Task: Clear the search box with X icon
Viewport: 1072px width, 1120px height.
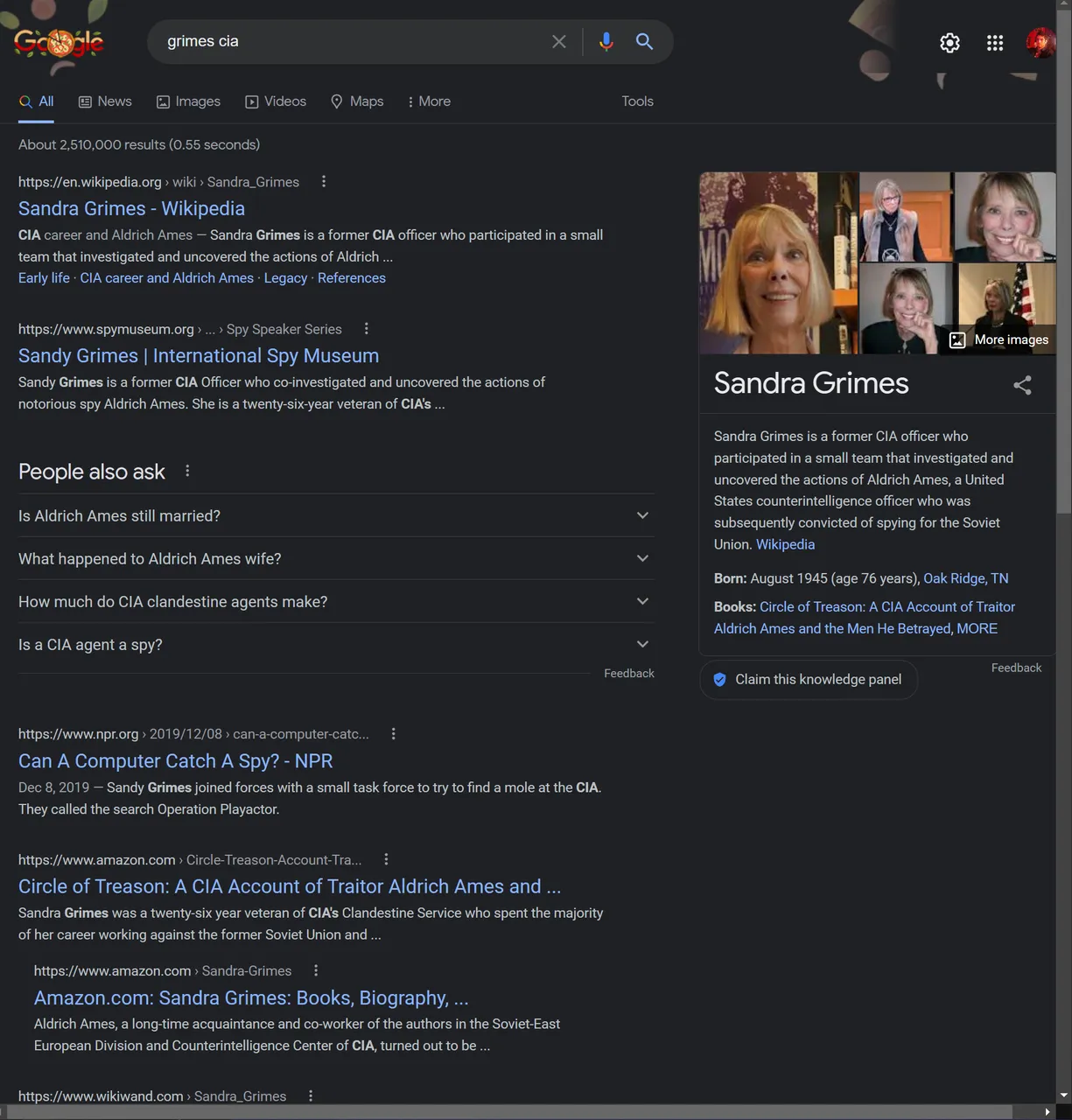Action: [558, 41]
